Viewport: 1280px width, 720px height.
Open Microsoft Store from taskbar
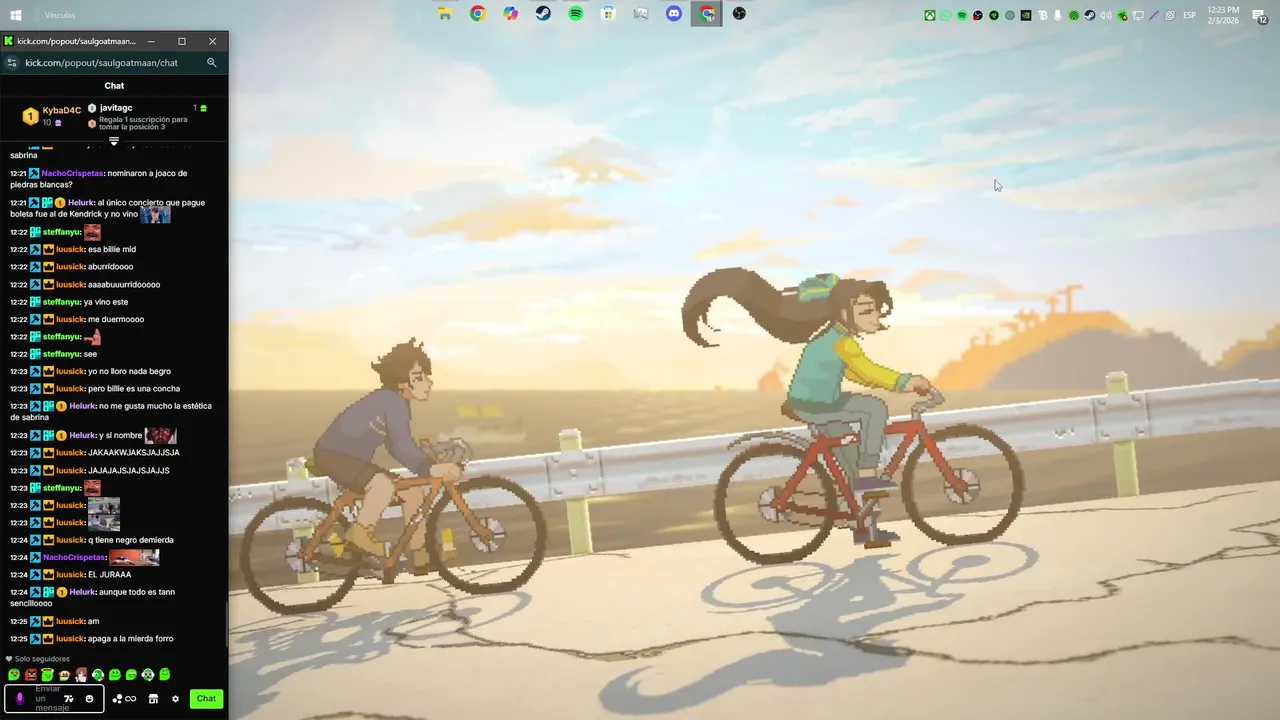[608, 14]
